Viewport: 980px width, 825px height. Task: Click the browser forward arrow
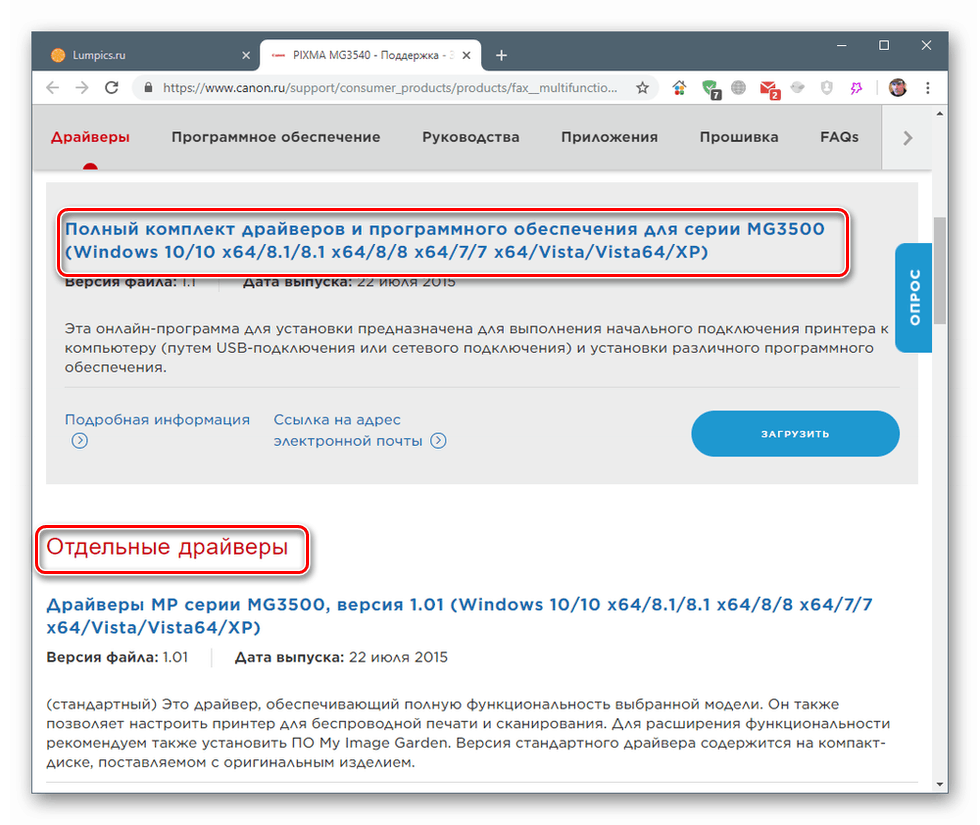tap(82, 88)
